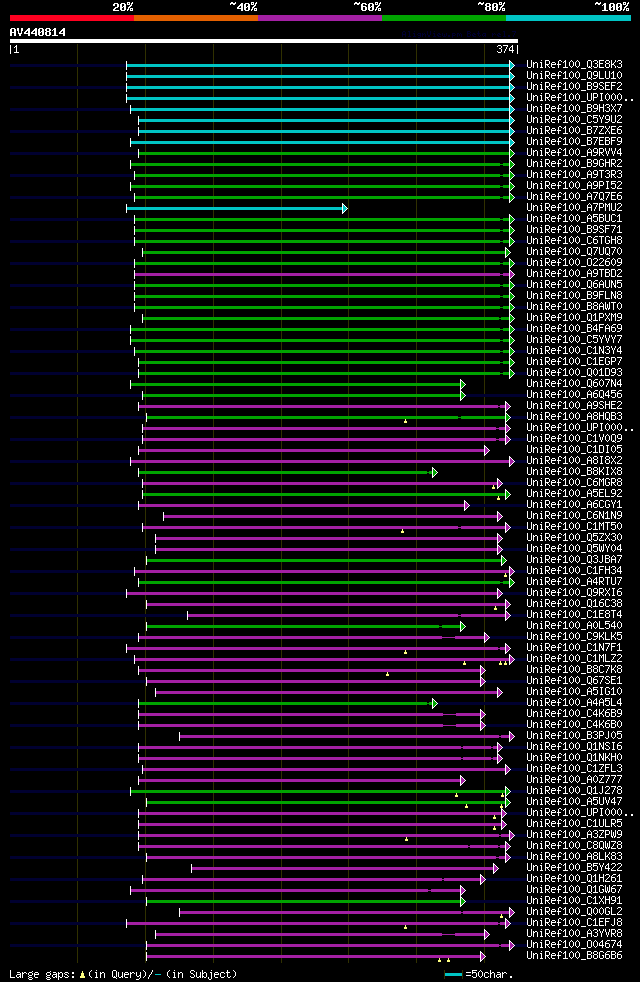The width and height of the screenshot is (640, 982).
Task: Select the UniRef100_C1MLZ2 label
Action: [x=574, y=659]
